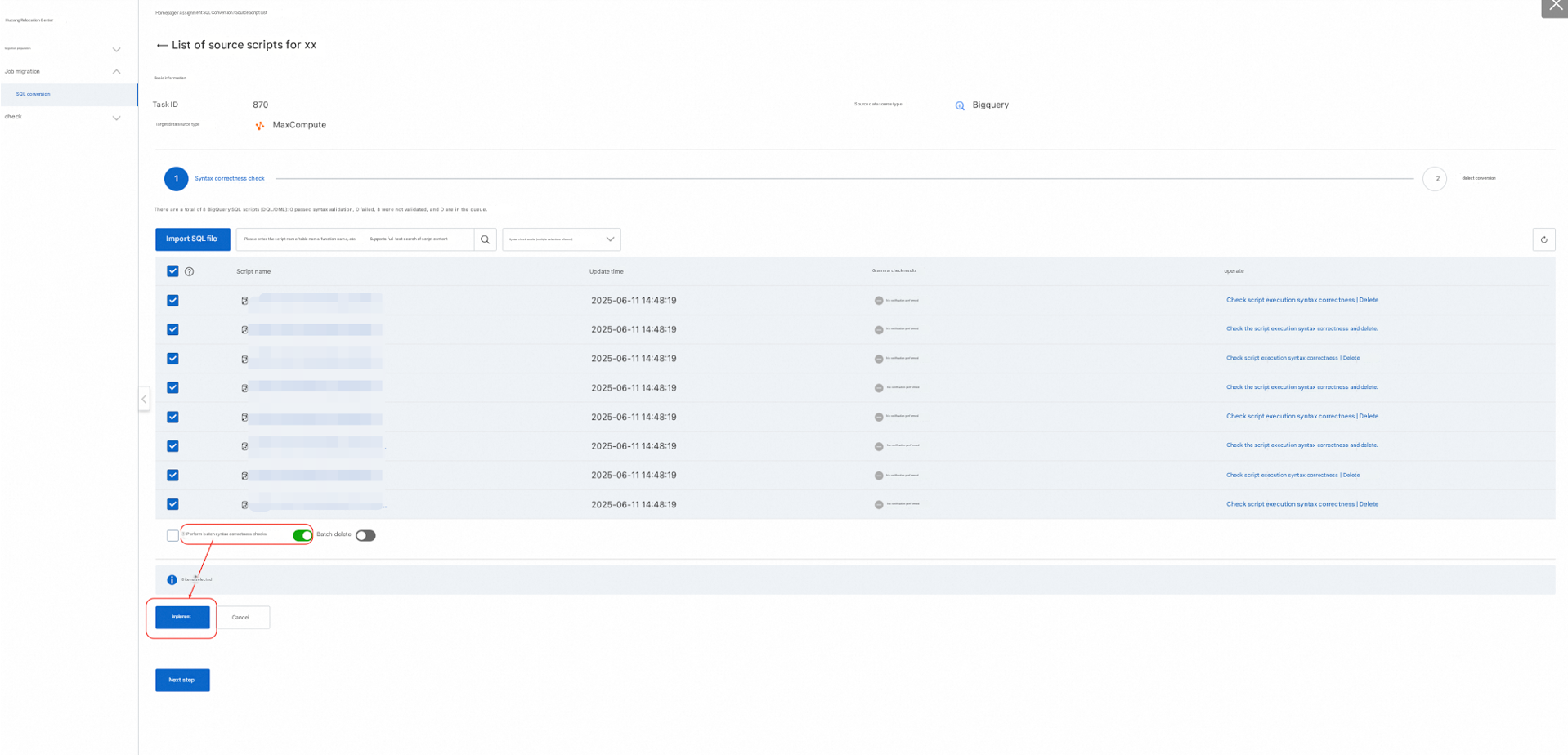Click the file icon in the last script row
The height and width of the screenshot is (755, 1568).
pos(244,505)
